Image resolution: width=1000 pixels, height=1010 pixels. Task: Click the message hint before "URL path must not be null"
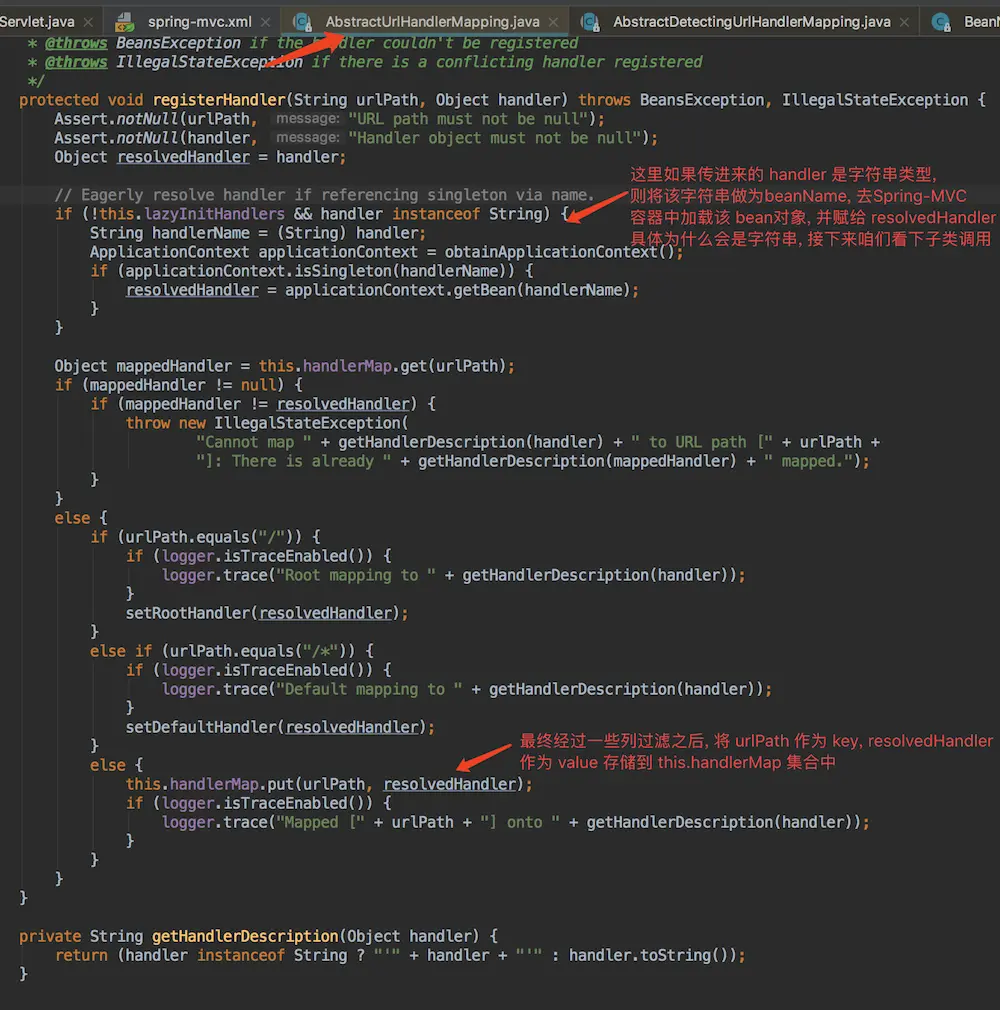point(308,118)
